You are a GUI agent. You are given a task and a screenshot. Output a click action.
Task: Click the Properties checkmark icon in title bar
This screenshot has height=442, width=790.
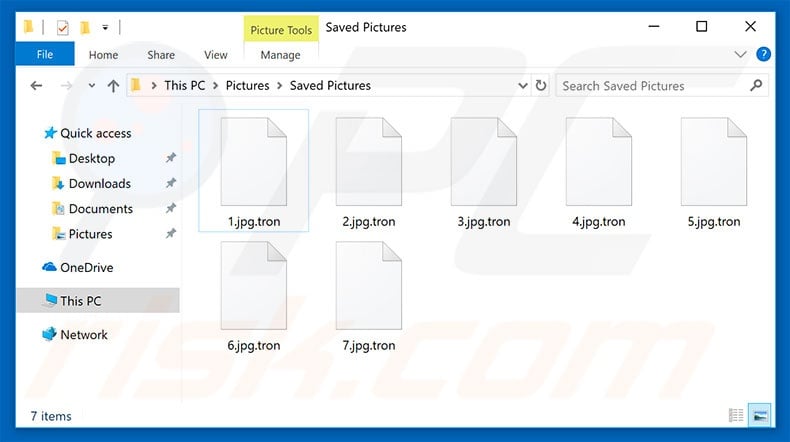tap(62, 28)
